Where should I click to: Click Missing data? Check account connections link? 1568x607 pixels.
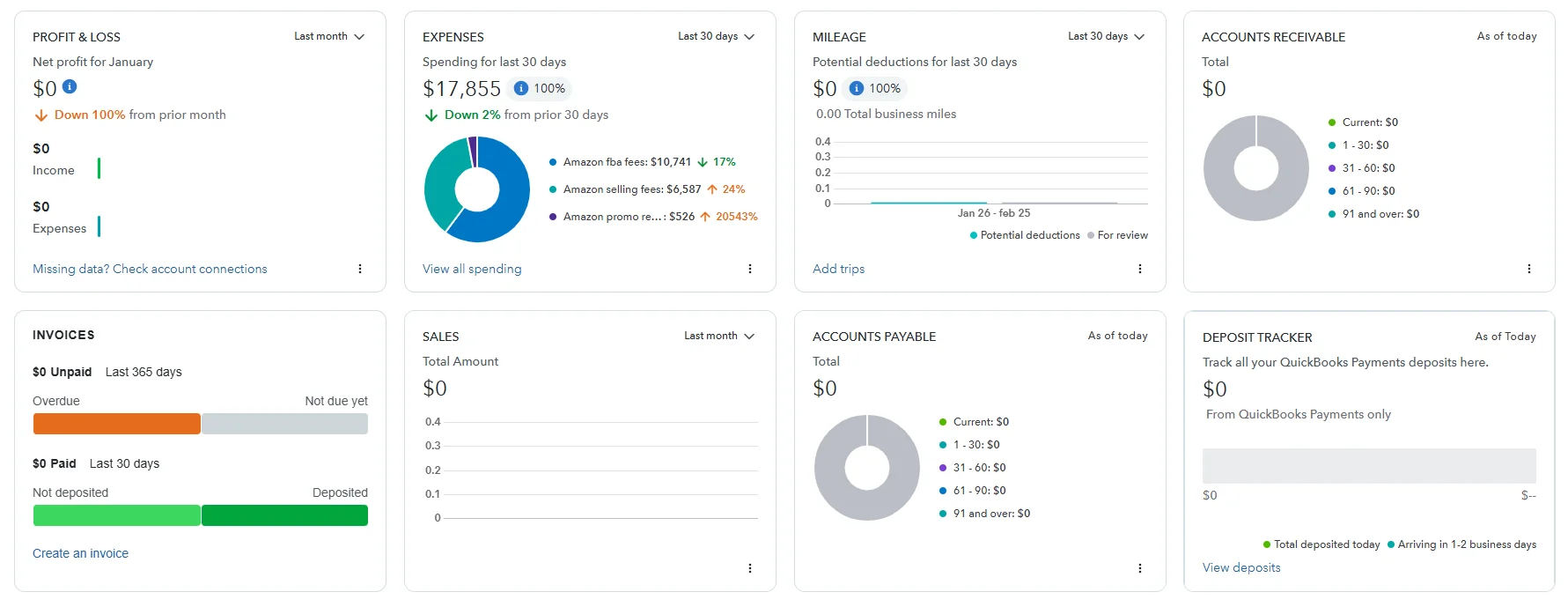tap(150, 269)
